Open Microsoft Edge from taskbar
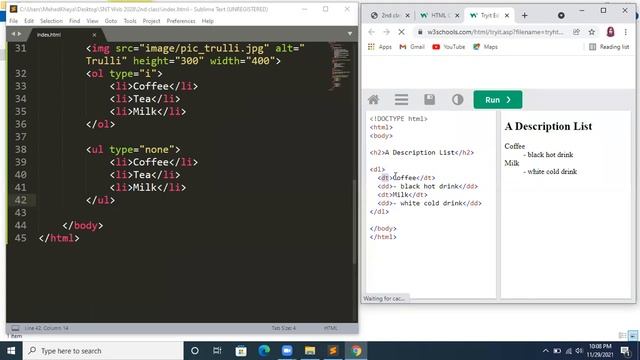Screen dimensions: 640x360 pos(264,351)
